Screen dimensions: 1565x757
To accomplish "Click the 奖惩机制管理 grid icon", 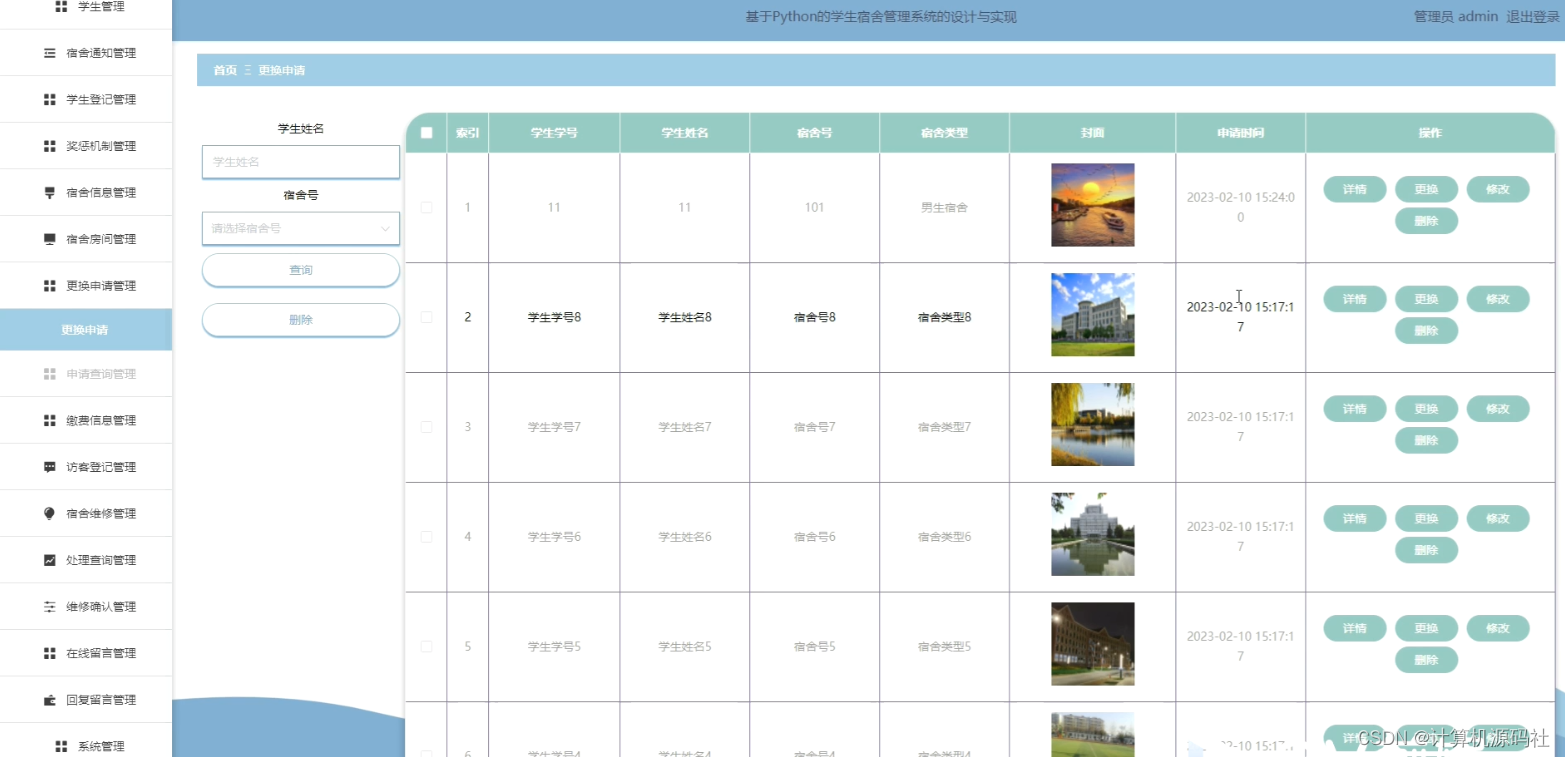I will pyautogui.click(x=50, y=146).
